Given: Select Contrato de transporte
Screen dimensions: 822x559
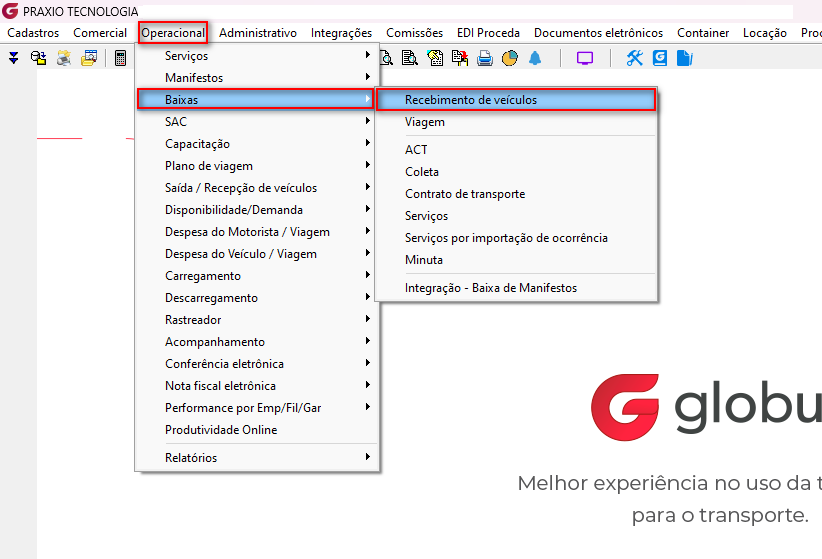Looking at the screenshot, I should tap(516, 194).
